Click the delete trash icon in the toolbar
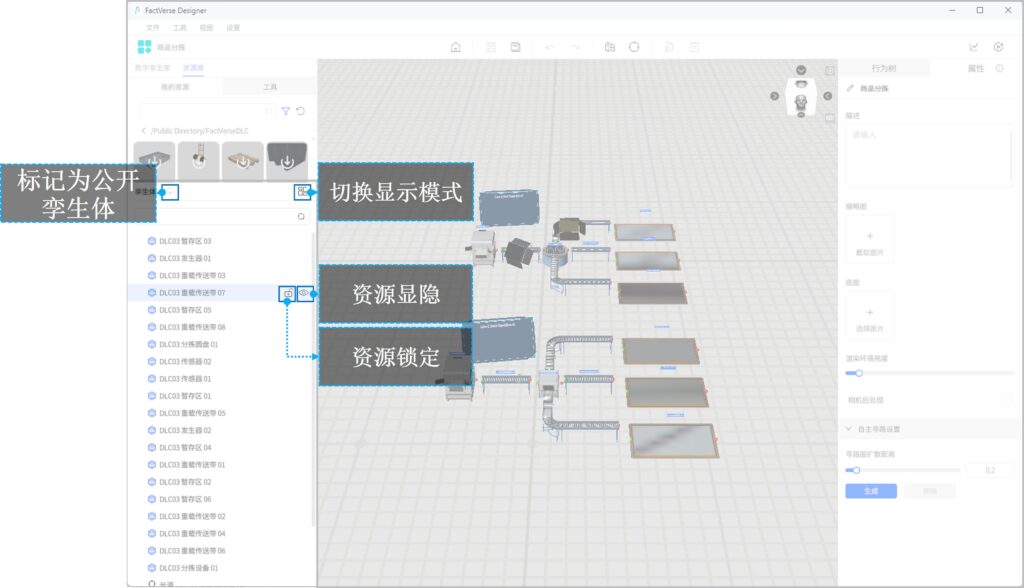Image resolution: width=1024 pixels, height=588 pixels. (694, 47)
